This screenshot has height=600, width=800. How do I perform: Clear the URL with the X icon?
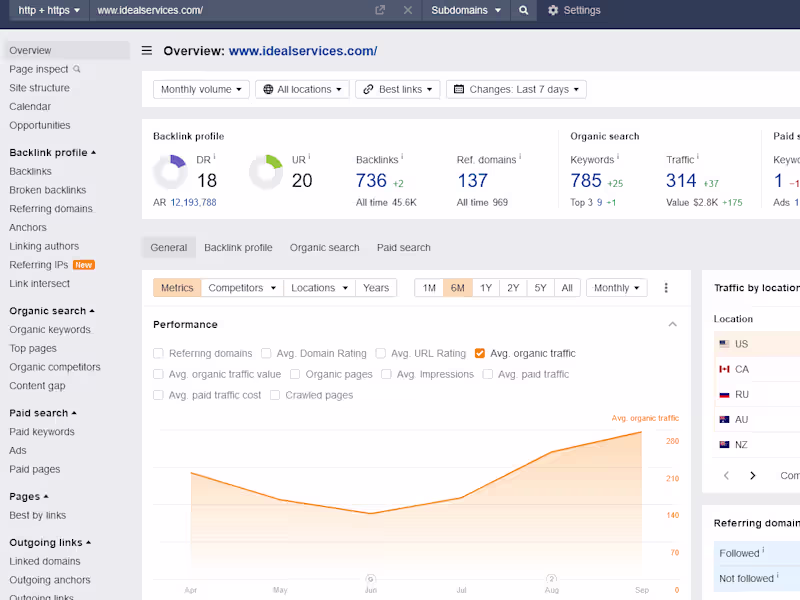(407, 10)
